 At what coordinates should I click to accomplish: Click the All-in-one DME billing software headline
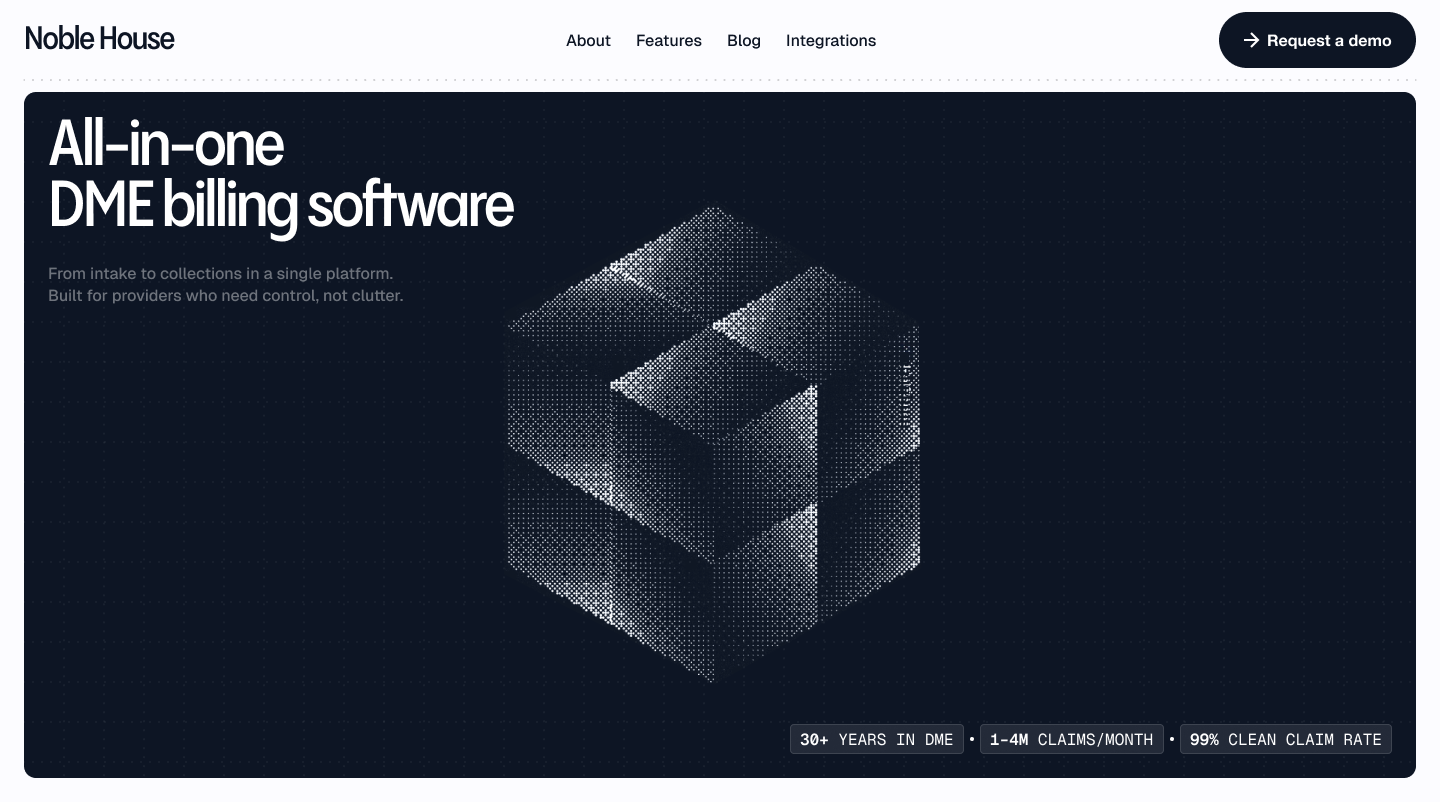(281, 175)
